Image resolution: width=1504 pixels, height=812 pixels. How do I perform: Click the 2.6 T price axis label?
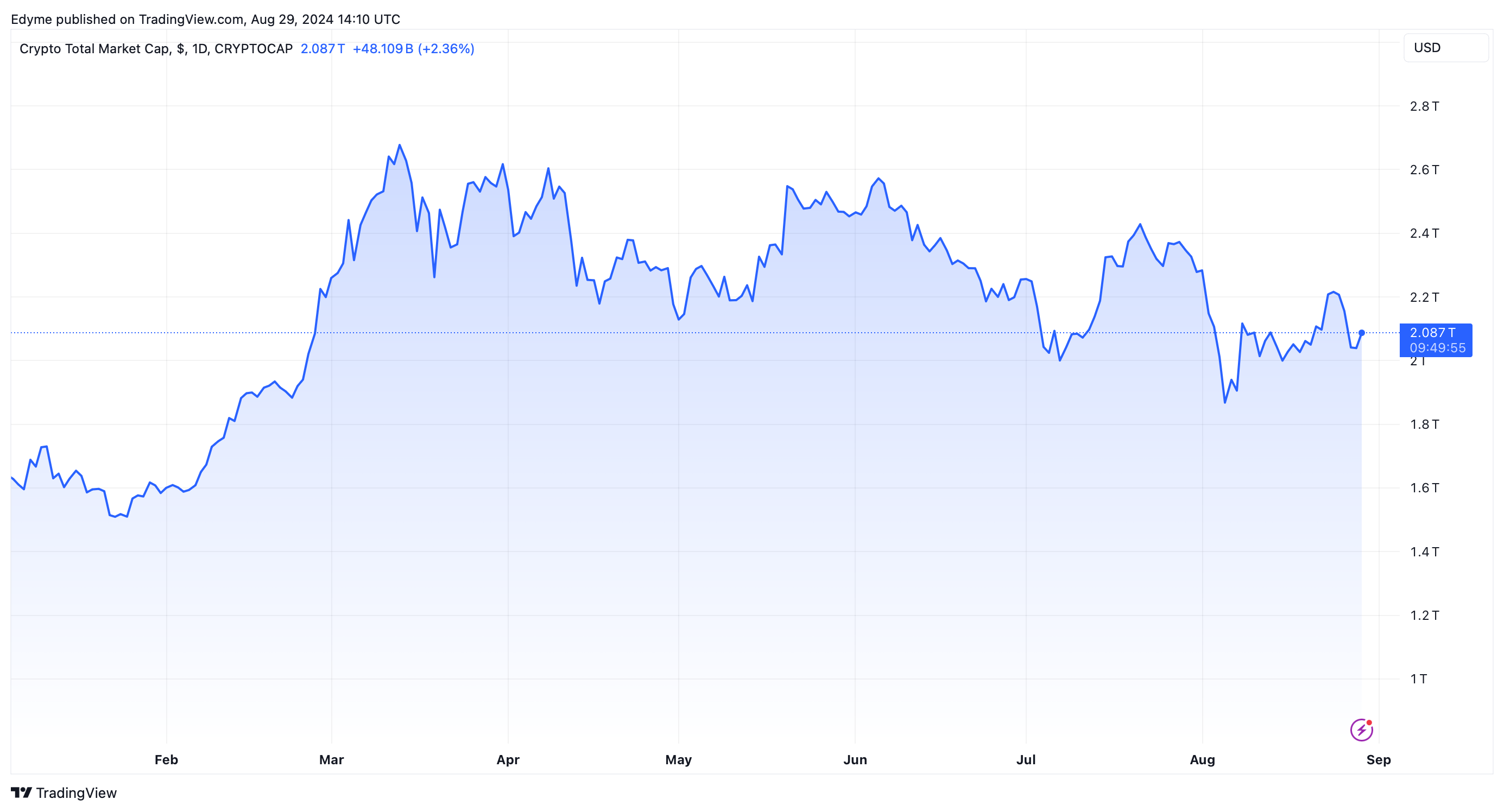tap(1425, 170)
